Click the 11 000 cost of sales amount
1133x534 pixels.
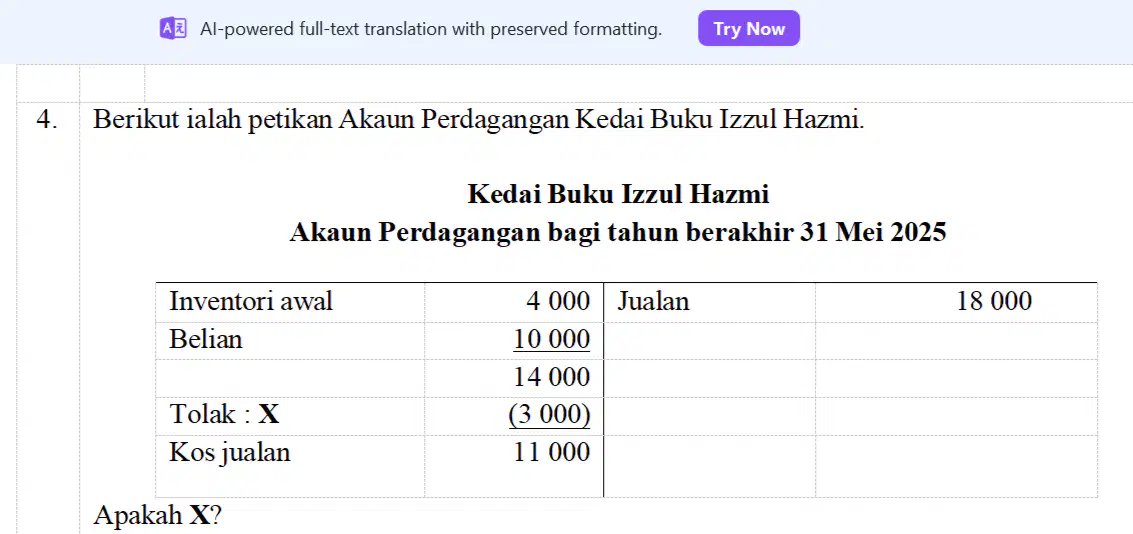coord(552,453)
